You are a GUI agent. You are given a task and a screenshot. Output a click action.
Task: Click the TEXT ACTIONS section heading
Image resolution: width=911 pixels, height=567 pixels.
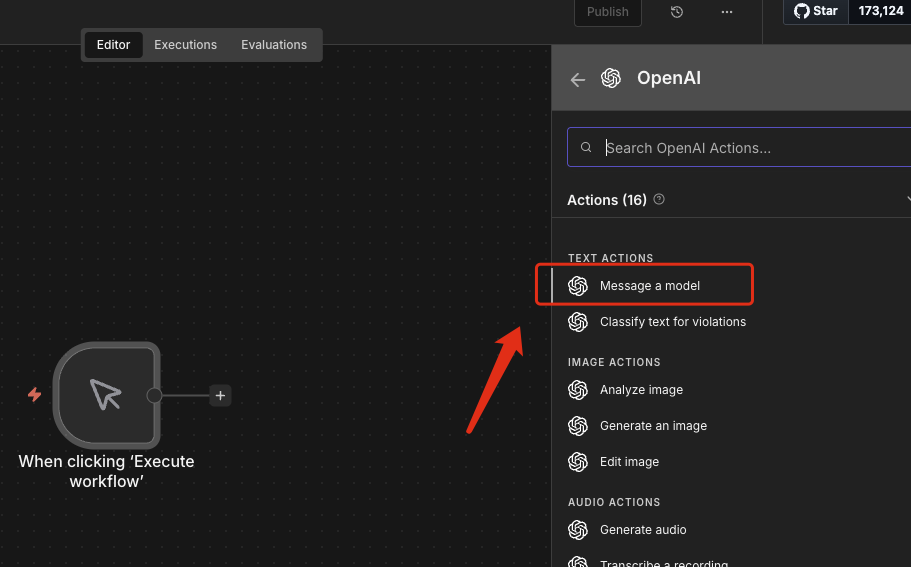610,258
